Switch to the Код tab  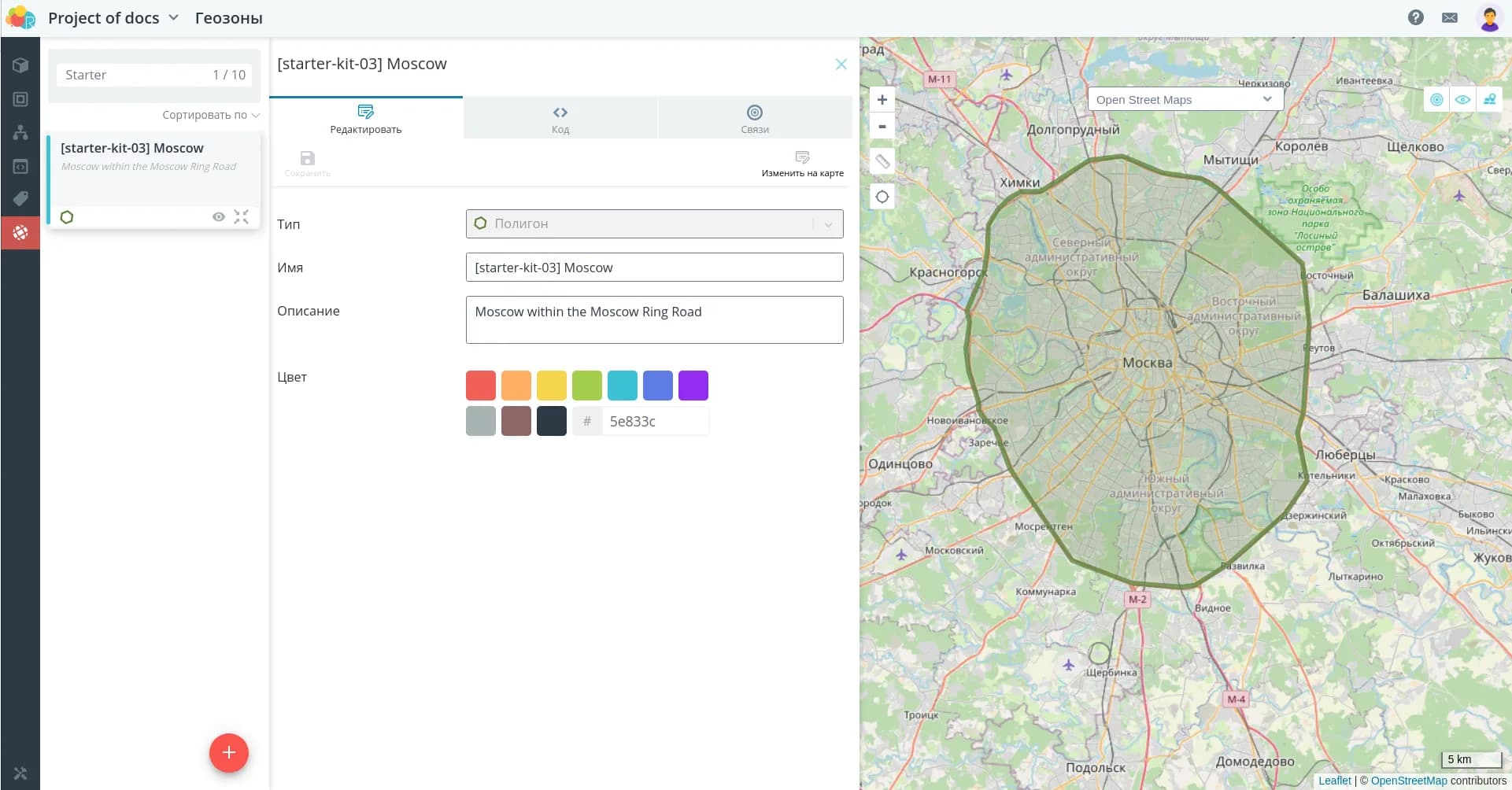(560, 119)
